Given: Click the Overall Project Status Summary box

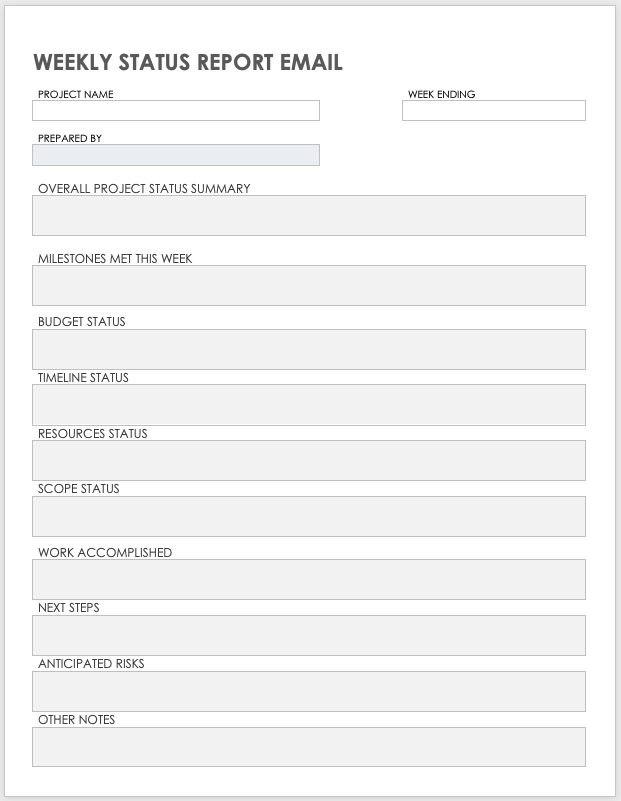Looking at the screenshot, I should [x=308, y=215].
